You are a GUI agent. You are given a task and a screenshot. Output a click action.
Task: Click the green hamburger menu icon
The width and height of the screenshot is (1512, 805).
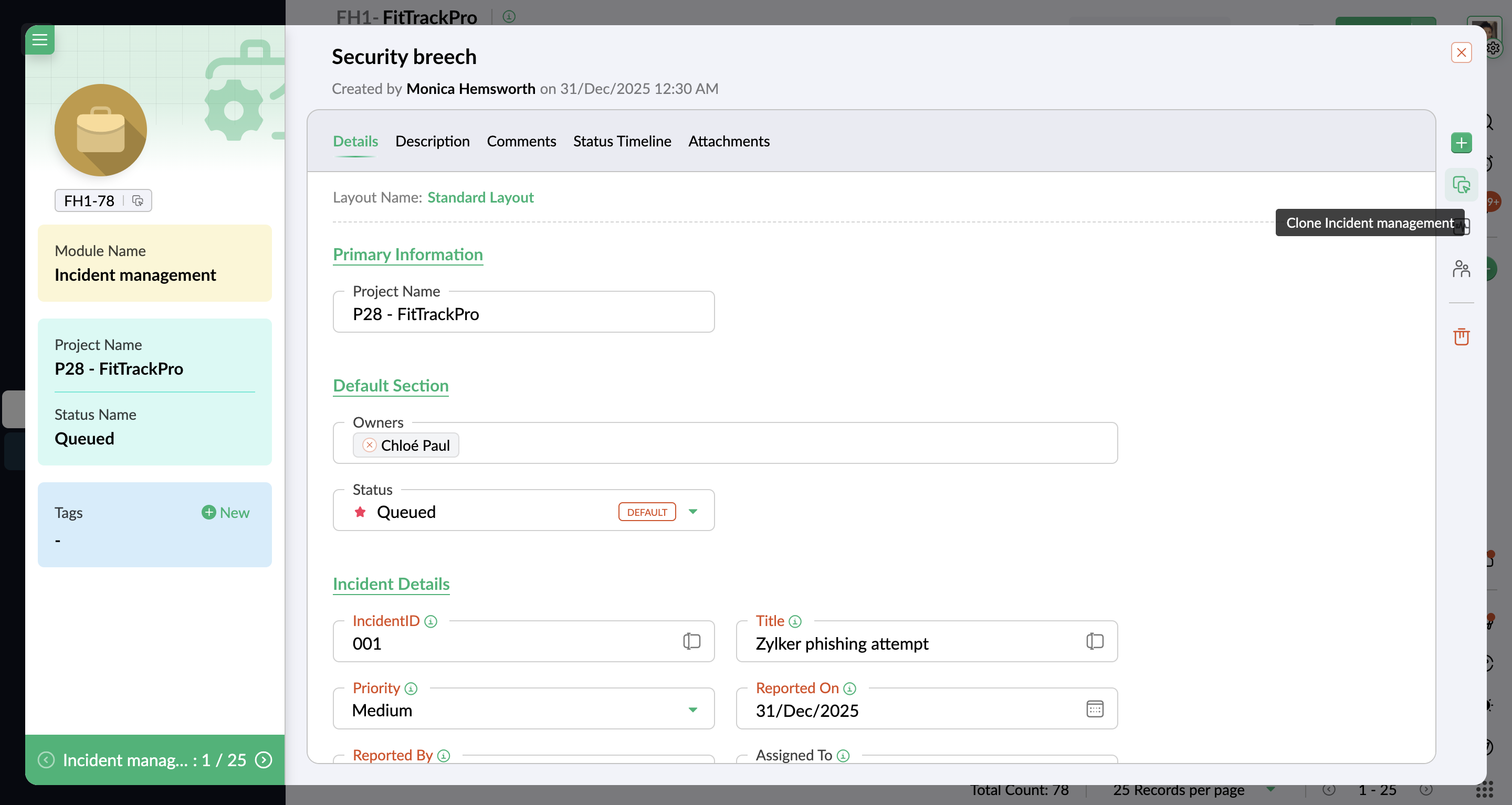pyautogui.click(x=39, y=39)
